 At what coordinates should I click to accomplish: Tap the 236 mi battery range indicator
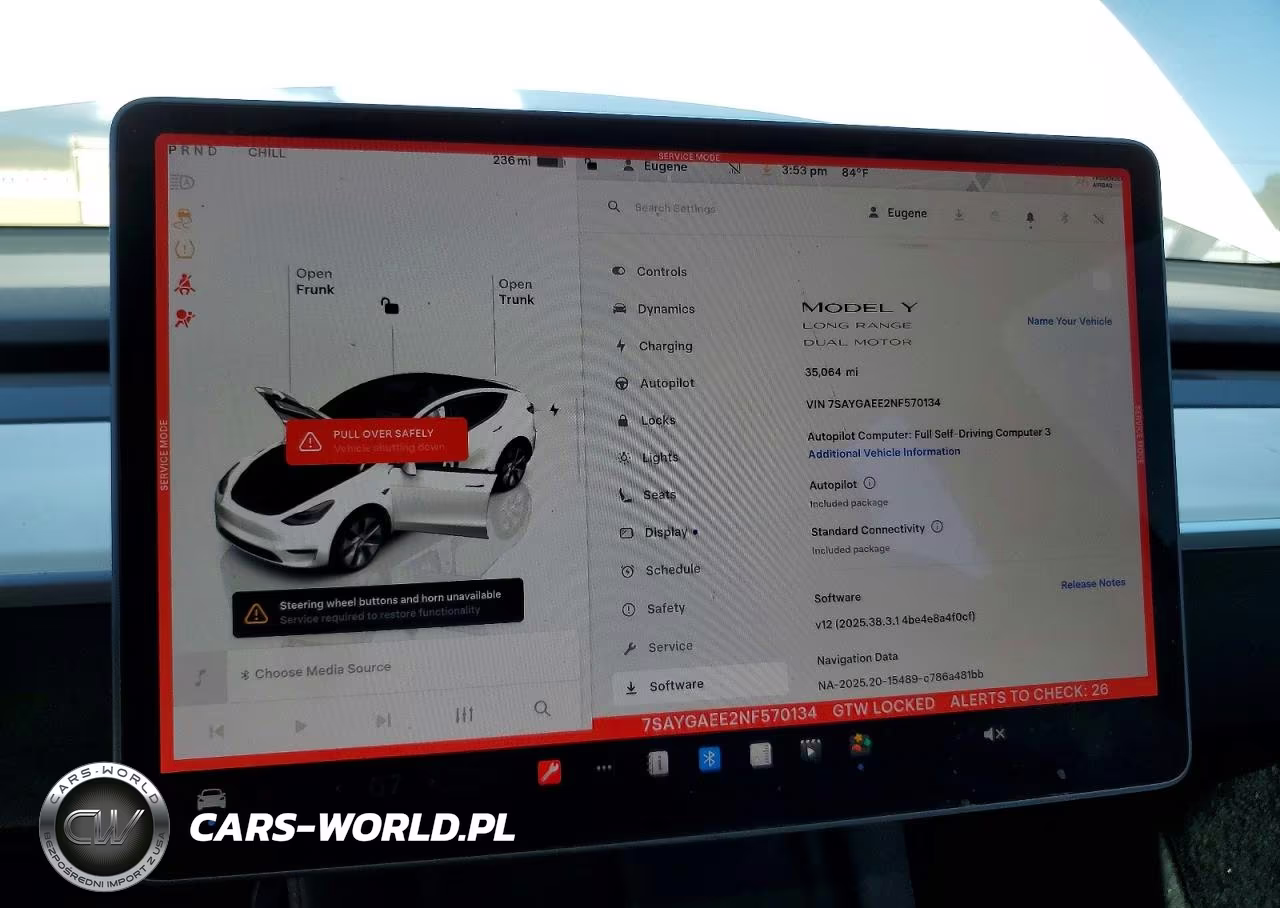point(528,161)
